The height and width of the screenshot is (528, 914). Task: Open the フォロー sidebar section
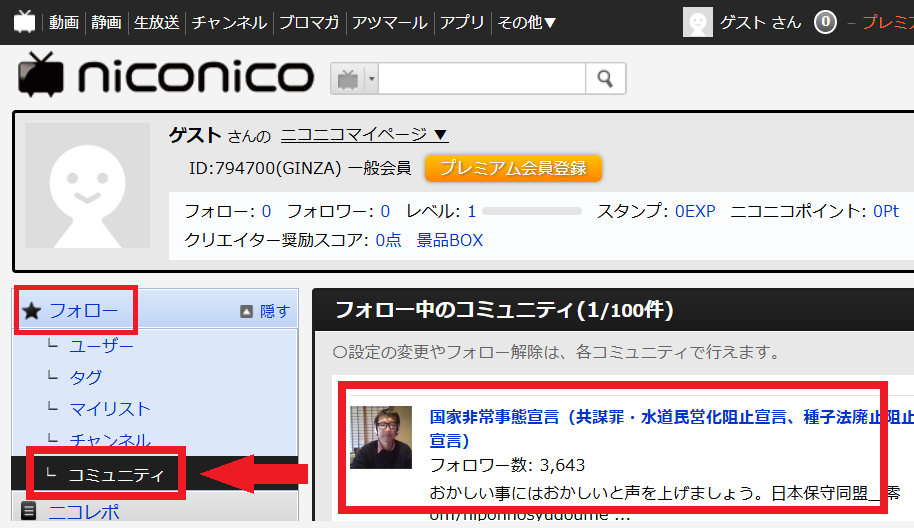[x=83, y=311]
